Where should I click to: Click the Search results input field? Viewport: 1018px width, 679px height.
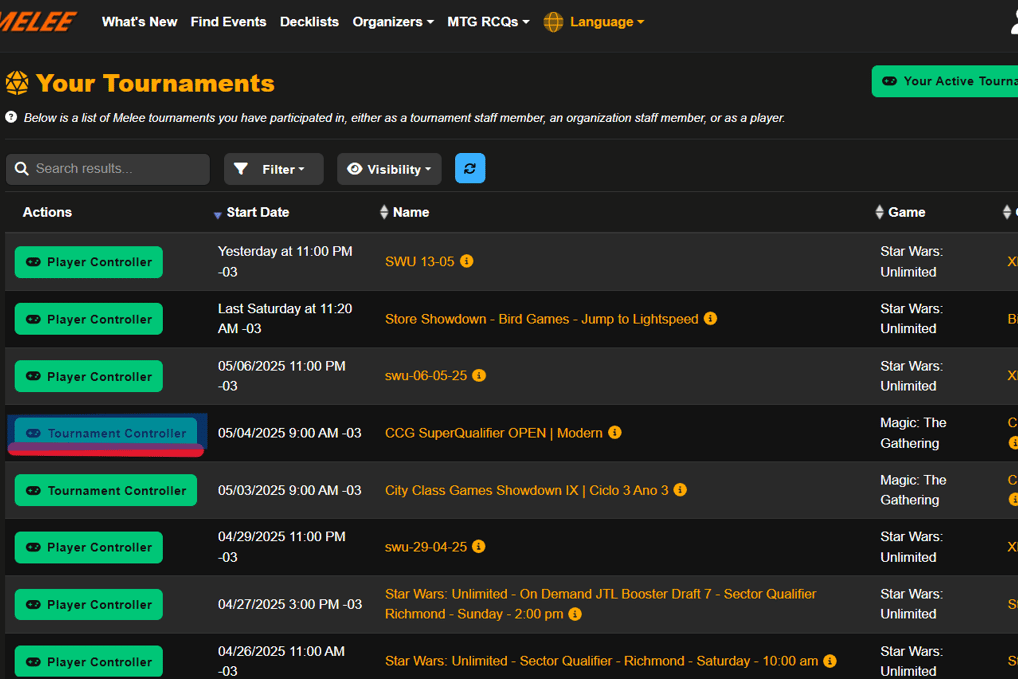click(108, 169)
